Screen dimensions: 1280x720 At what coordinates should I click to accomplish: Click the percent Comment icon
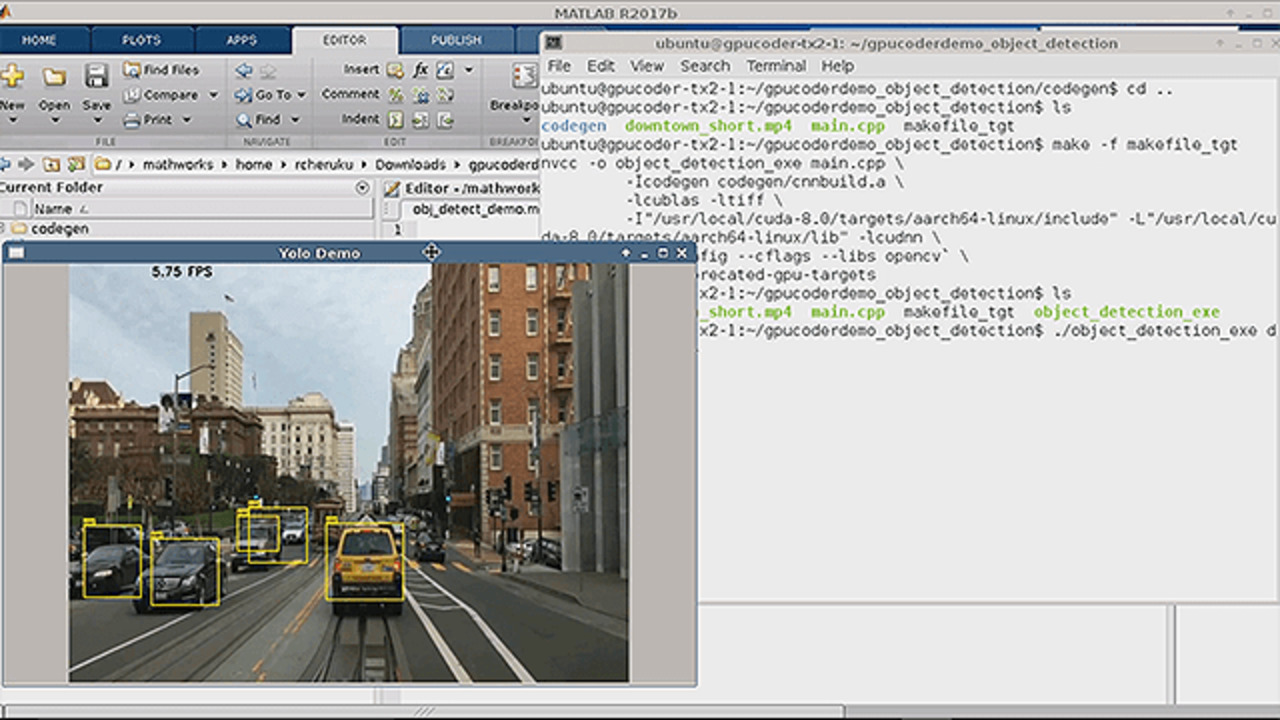point(396,95)
